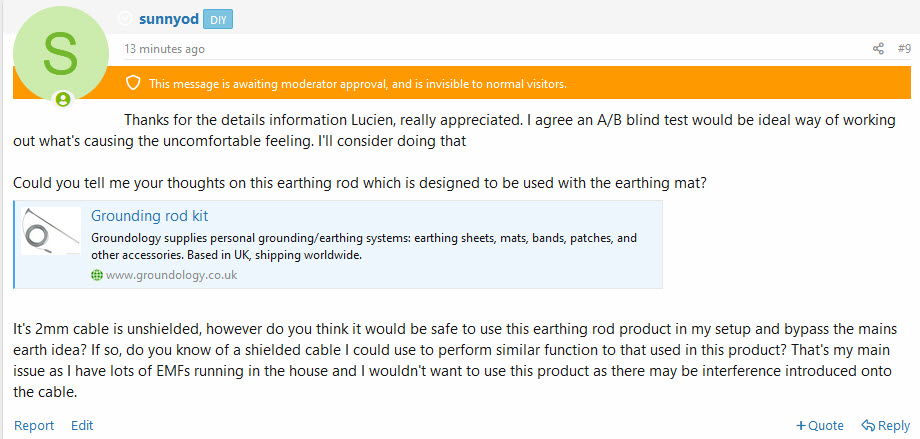This screenshot has width=920, height=439.
Task: Click the Groundology description in link preview
Action: (364, 248)
